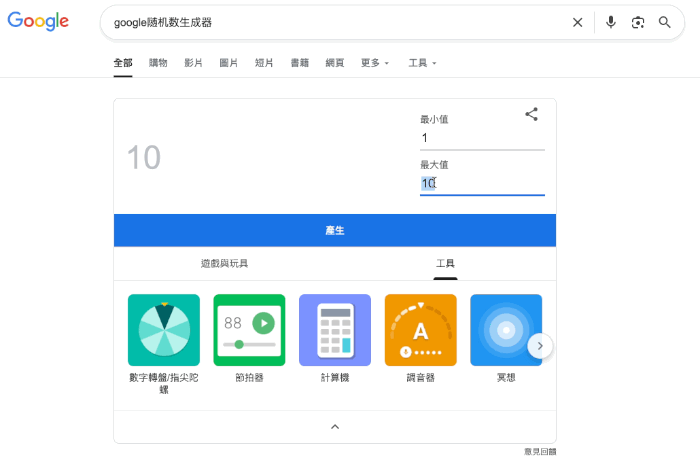Viewport: 700px width, 475px height.
Task: Start voice search with the microphone icon
Action: (x=611, y=22)
